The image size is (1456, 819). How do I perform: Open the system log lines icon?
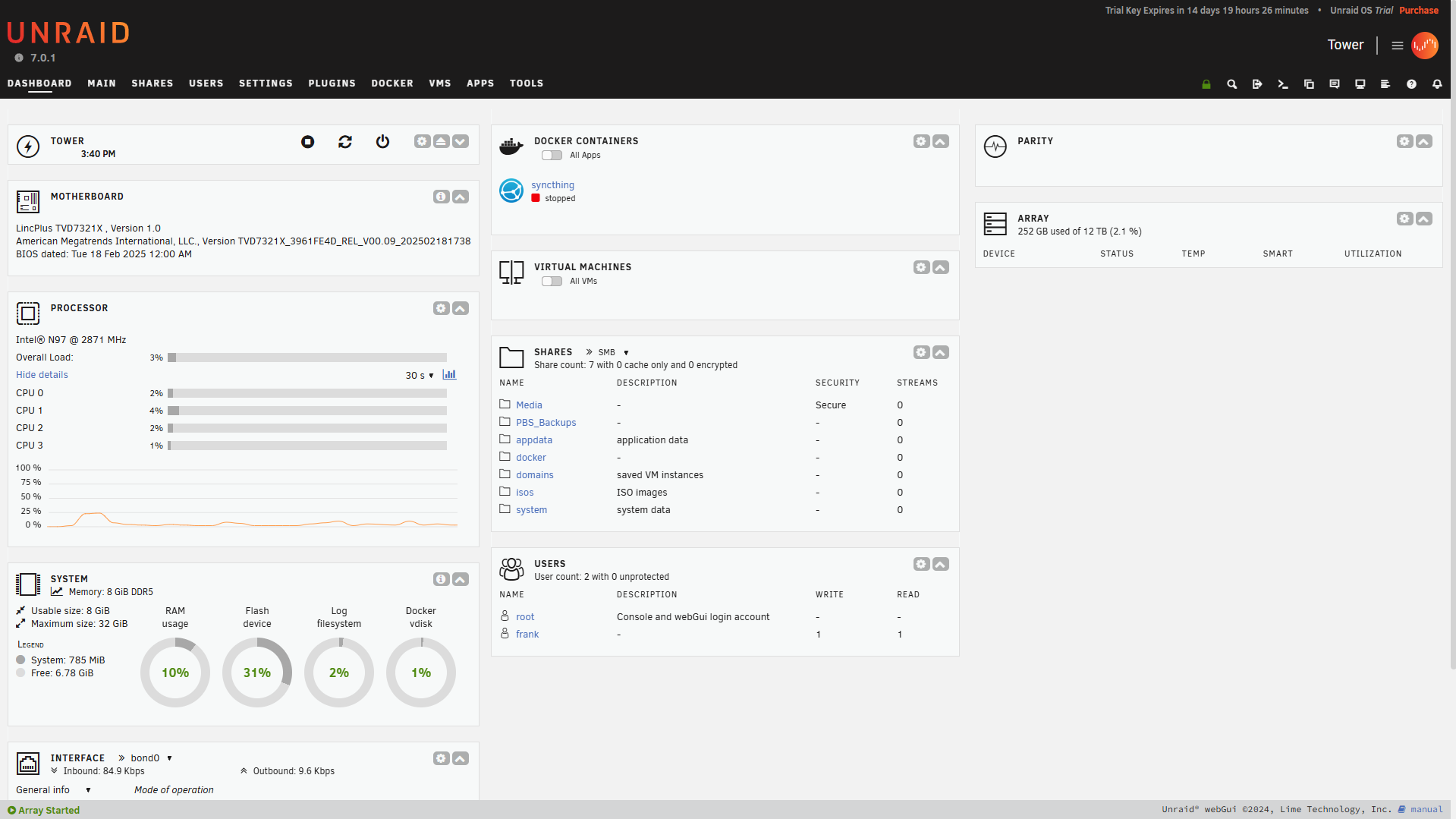pos(1385,84)
